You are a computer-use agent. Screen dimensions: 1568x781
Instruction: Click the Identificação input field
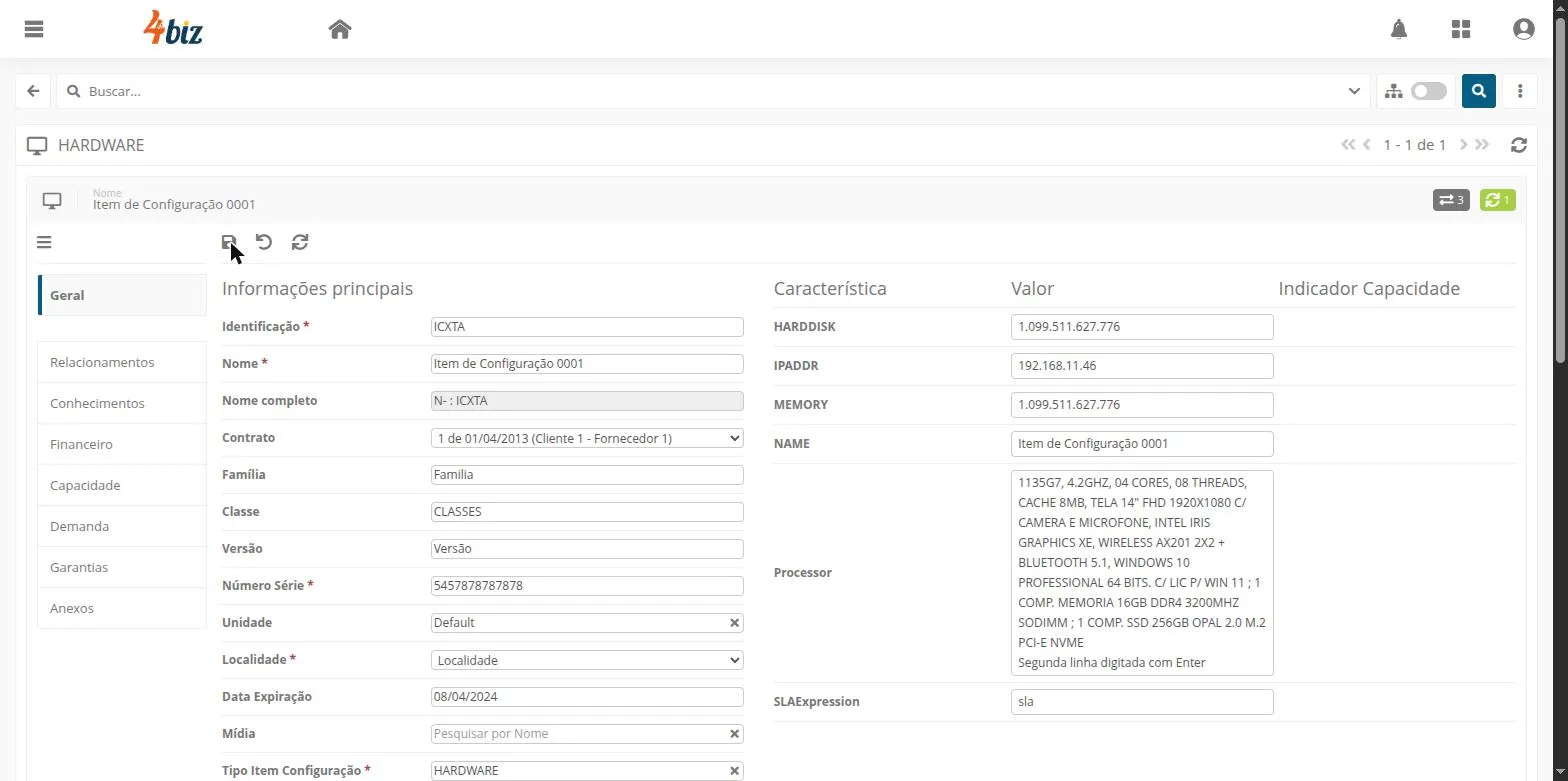click(x=587, y=327)
